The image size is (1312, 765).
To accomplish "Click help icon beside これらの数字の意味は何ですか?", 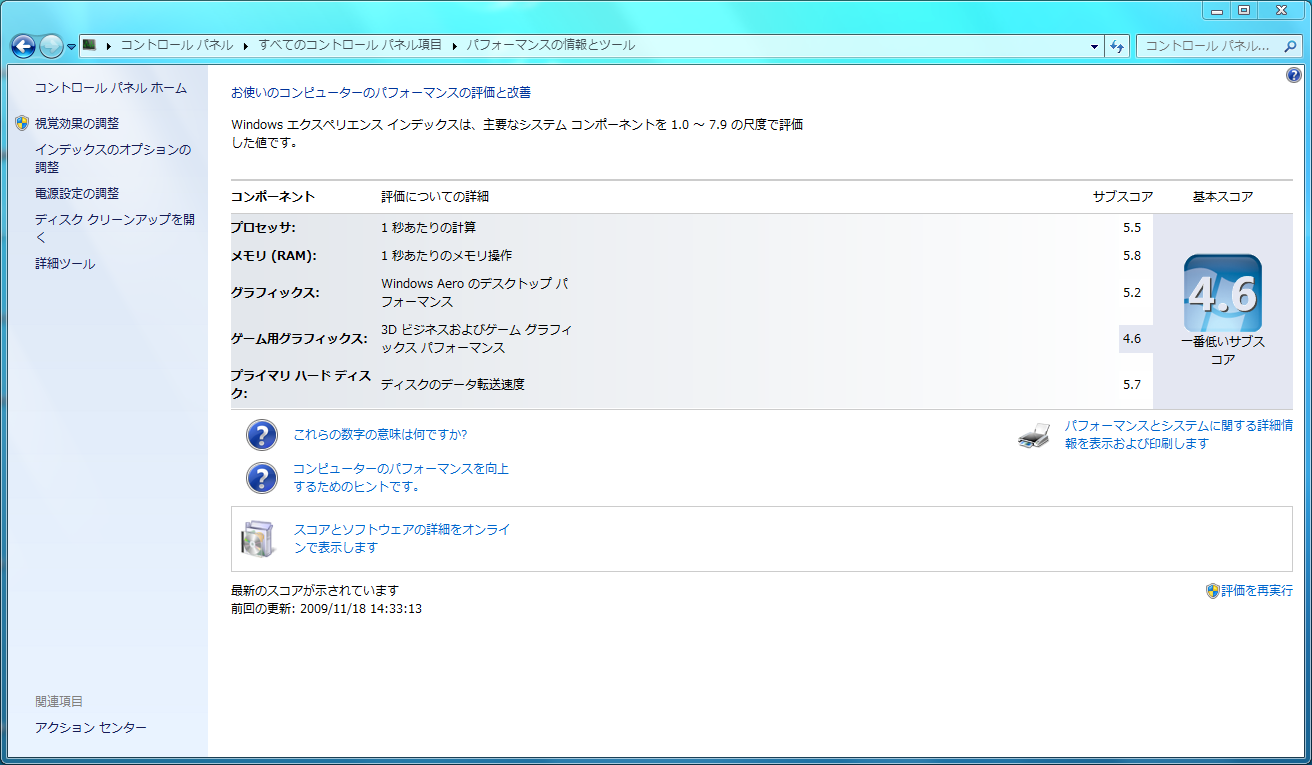I will [x=261, y=435].
